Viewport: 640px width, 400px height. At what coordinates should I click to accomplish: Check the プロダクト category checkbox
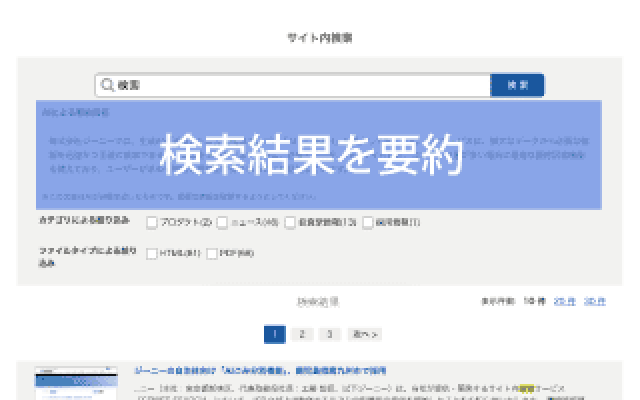(x=152, y=222)
